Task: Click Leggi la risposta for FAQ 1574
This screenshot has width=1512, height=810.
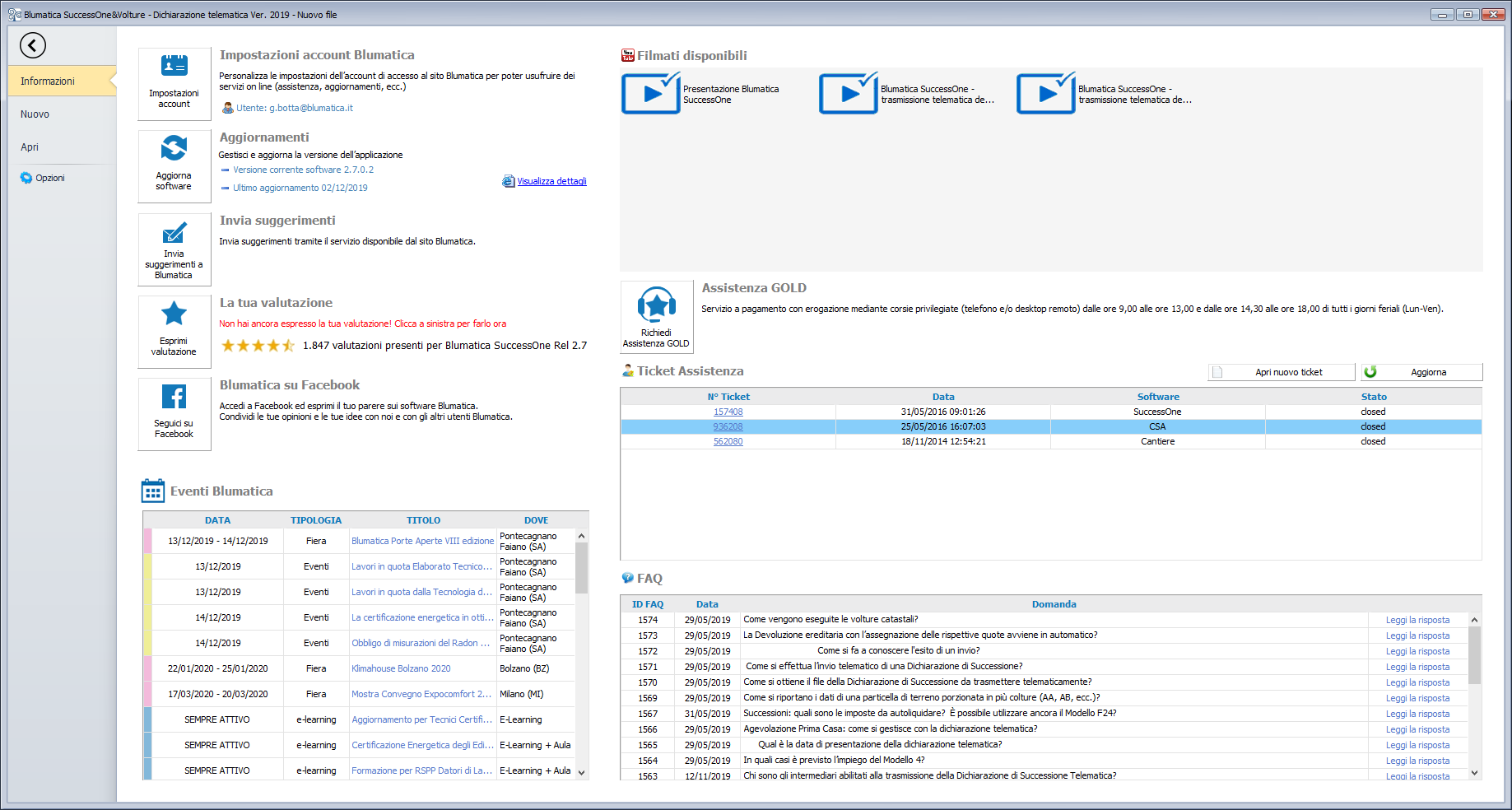Action: click(1417, 620)
